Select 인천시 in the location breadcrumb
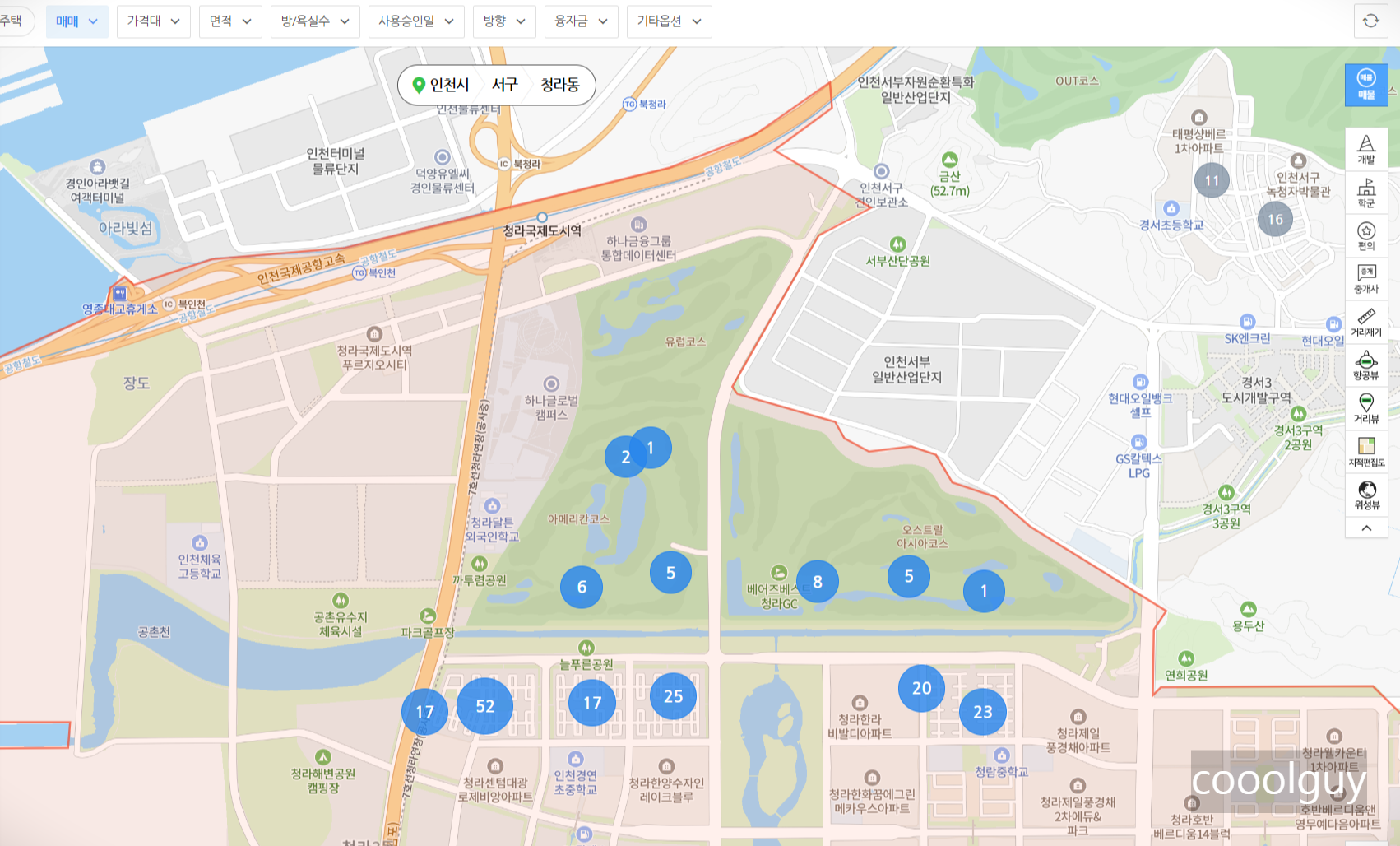1400x846 pixels. (x=449, y=85)
